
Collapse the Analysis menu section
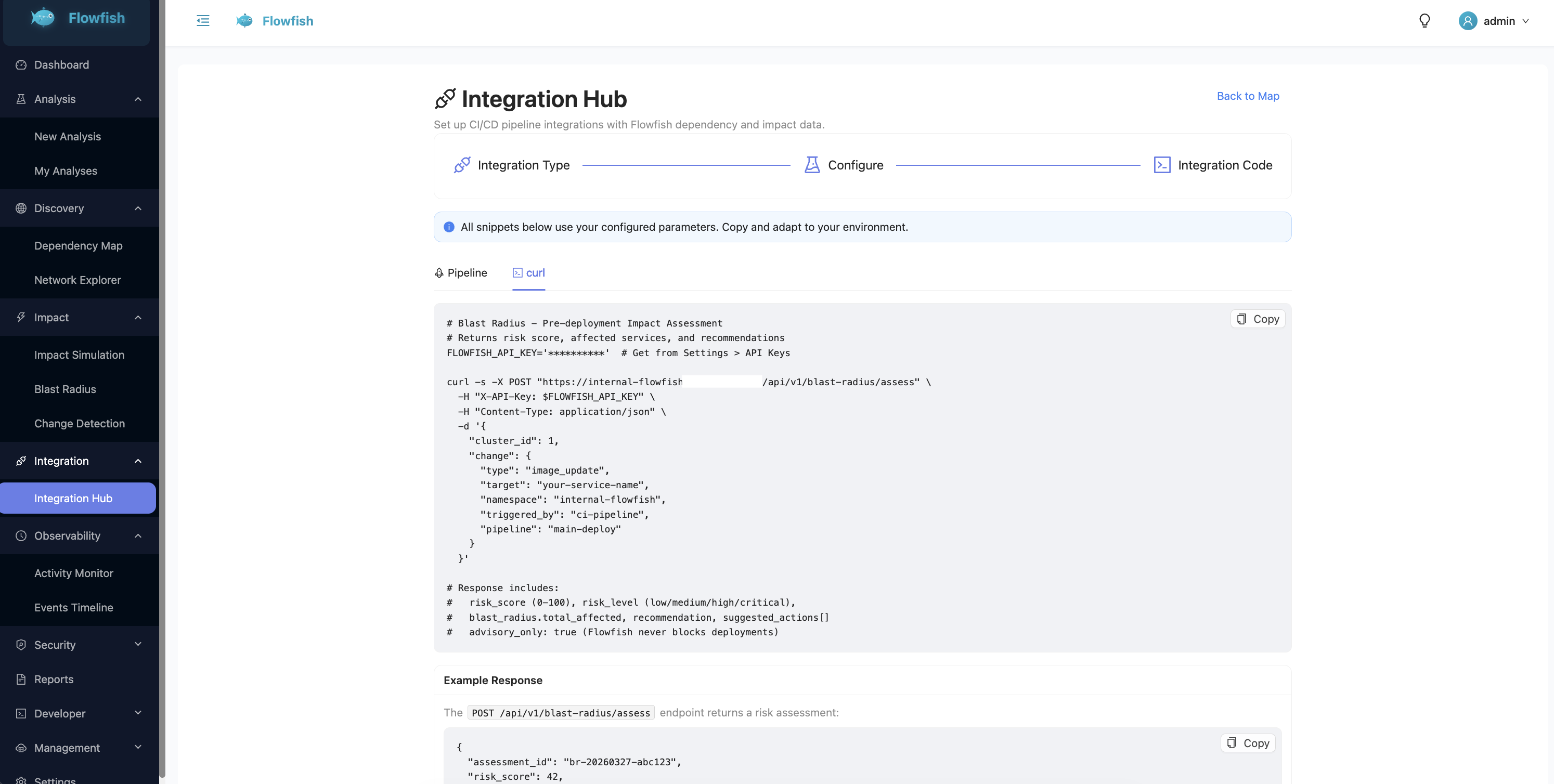coord(138,99)
